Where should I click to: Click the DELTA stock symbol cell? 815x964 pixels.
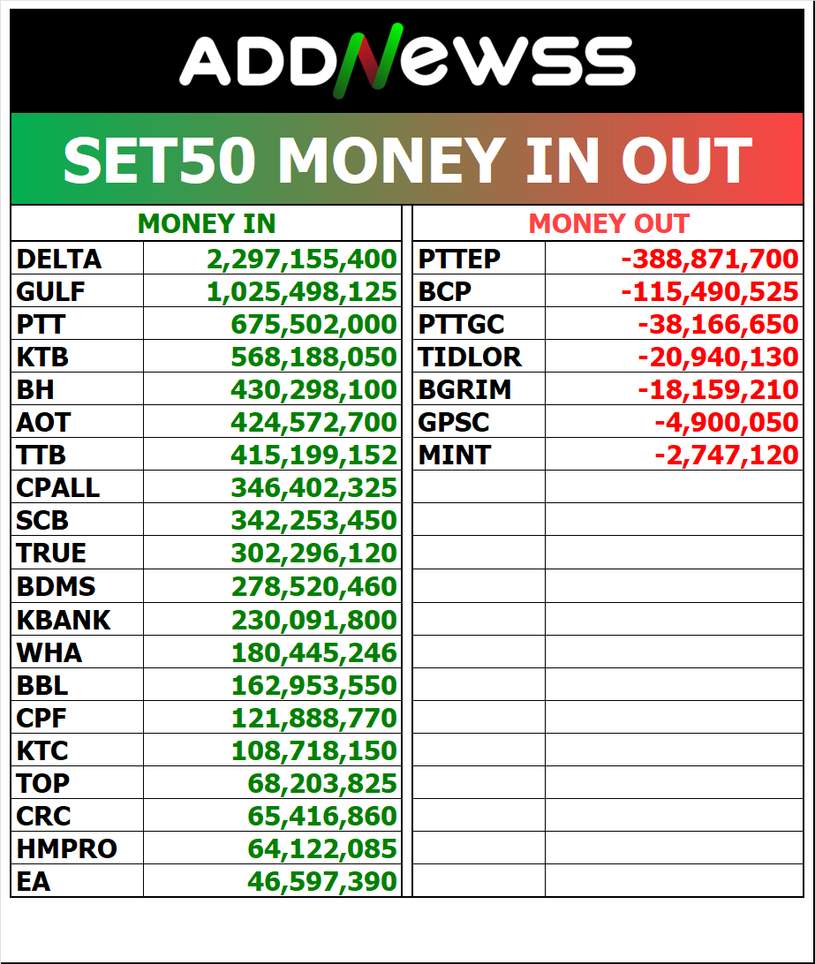tap(59, 260)
